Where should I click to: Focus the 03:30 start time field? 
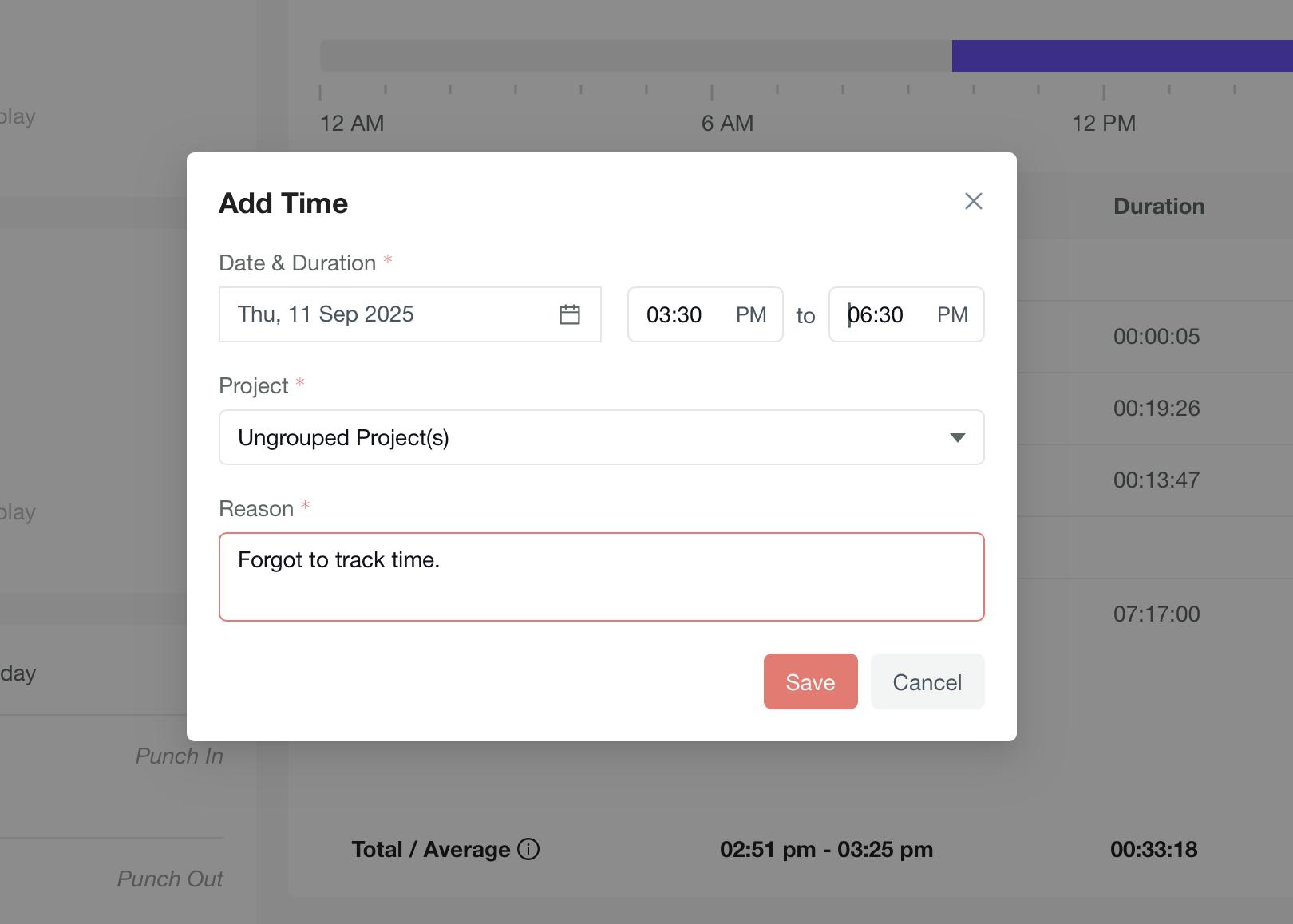(674, 314)
